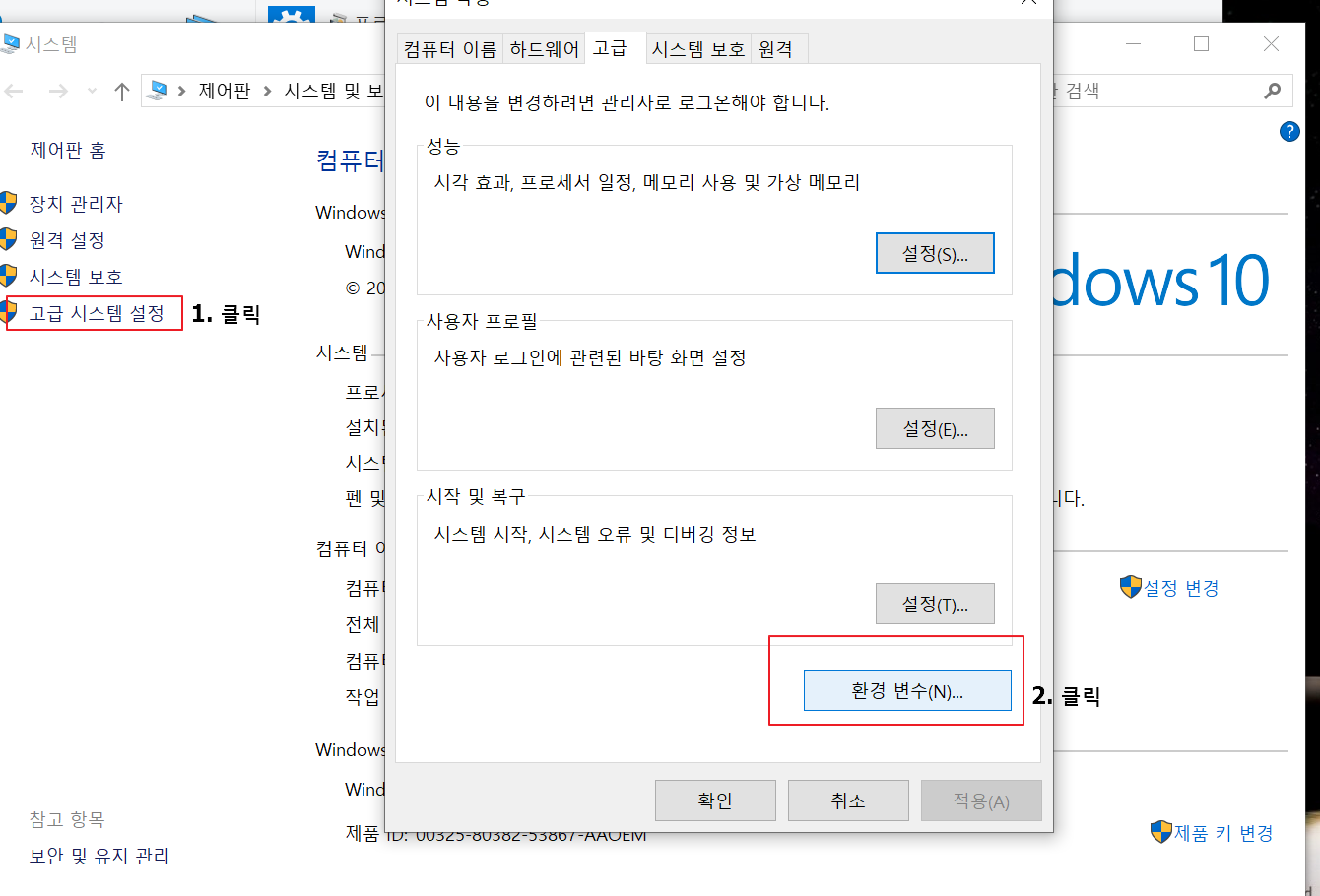Image resolution: width=1320 pixels, height=896 pixels.
Task: Cancel the dialog with 취소
Action: (848, 800)
